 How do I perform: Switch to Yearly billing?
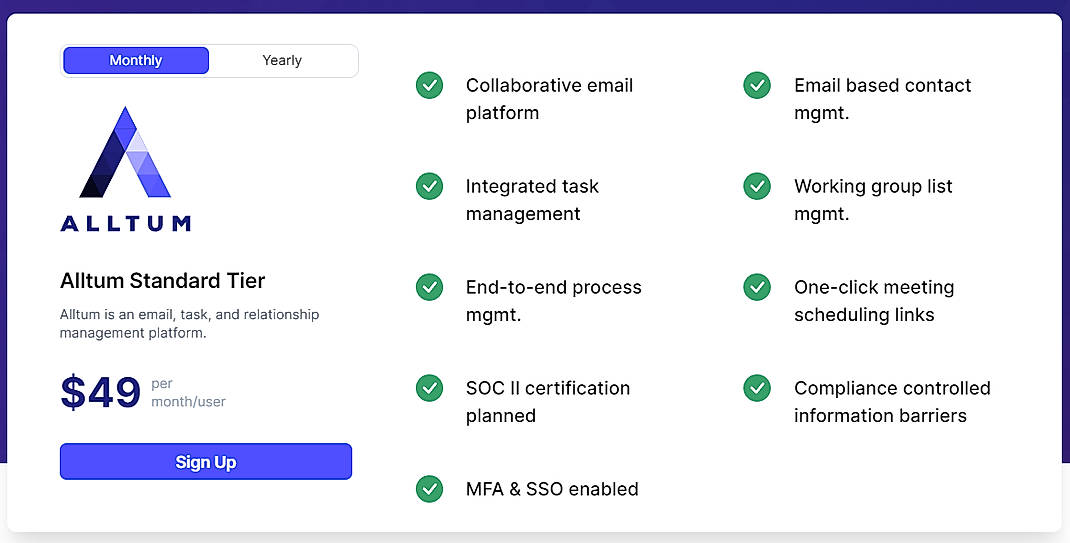(x=282, y=60)
